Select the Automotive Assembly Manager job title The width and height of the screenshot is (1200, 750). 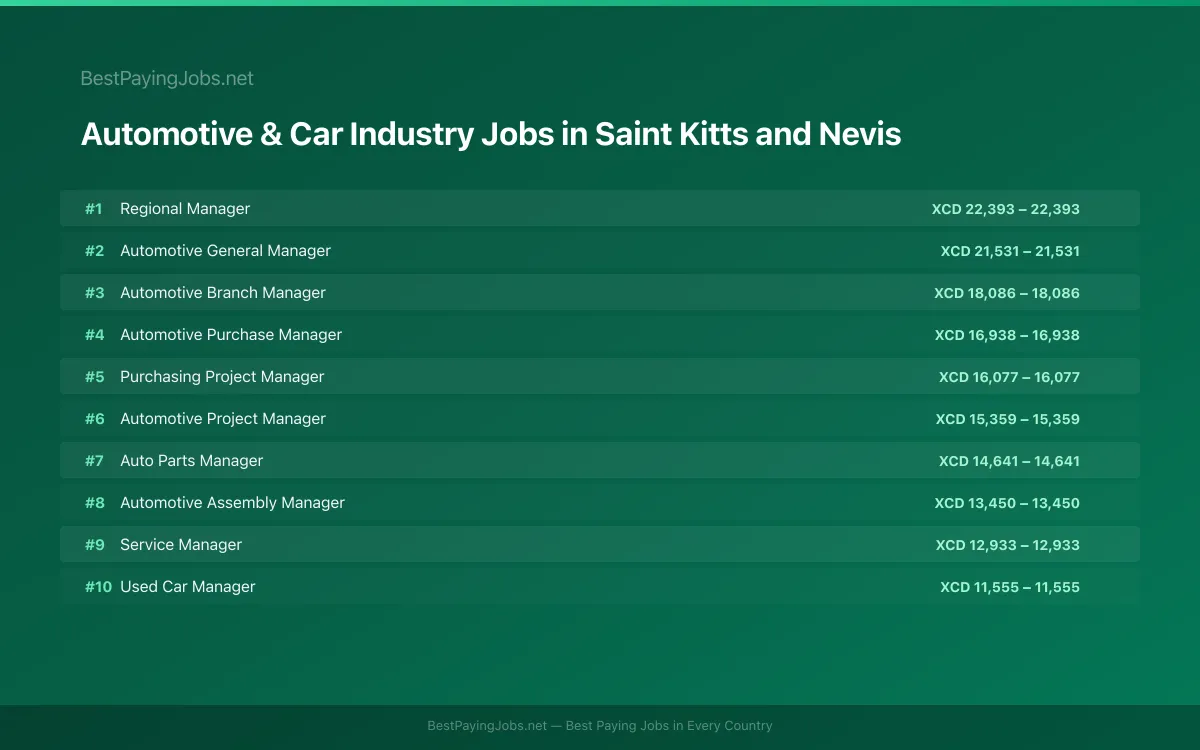pos(232,503)
